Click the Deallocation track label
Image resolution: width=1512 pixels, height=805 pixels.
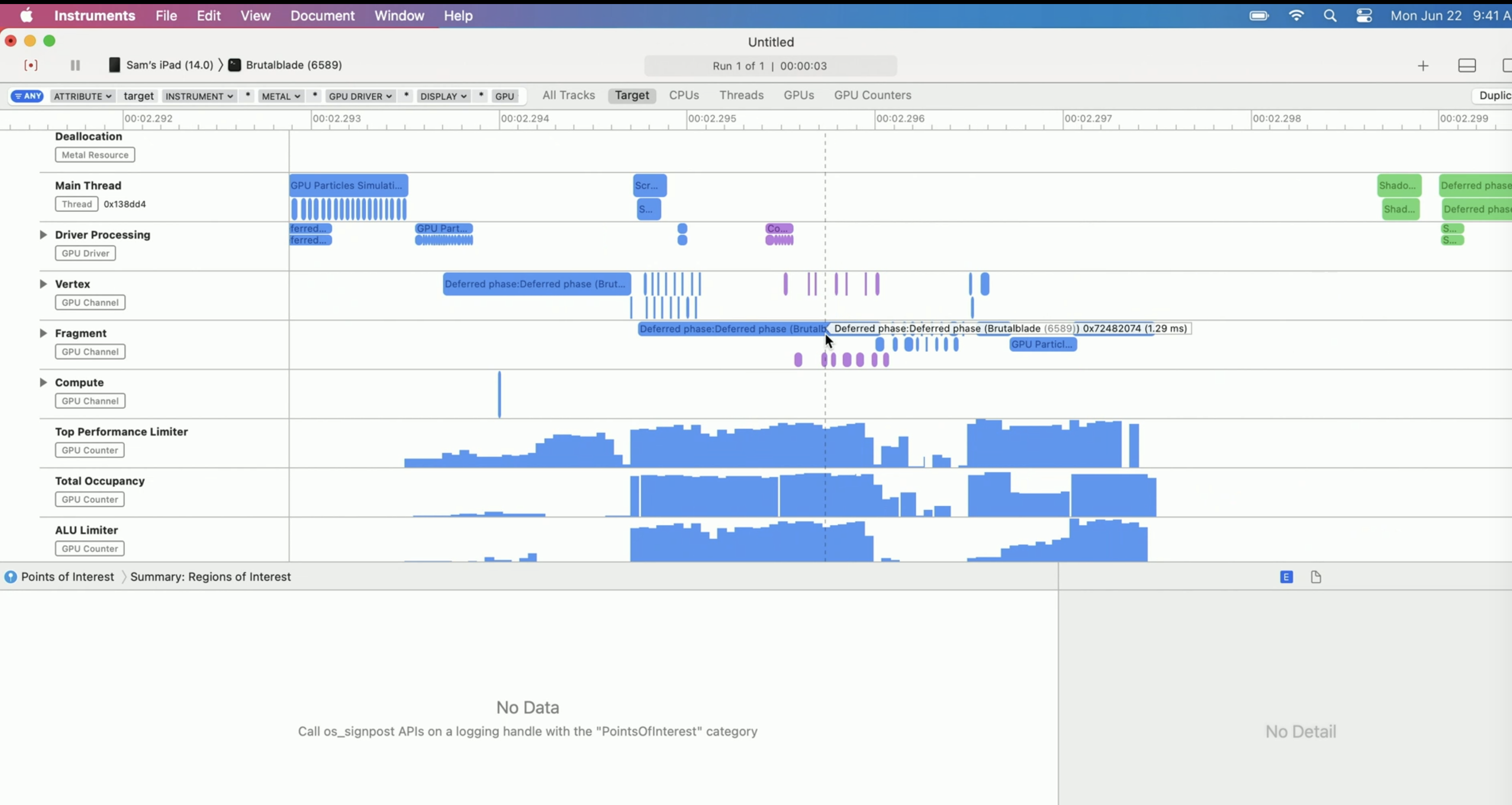[x=89, y=137]
